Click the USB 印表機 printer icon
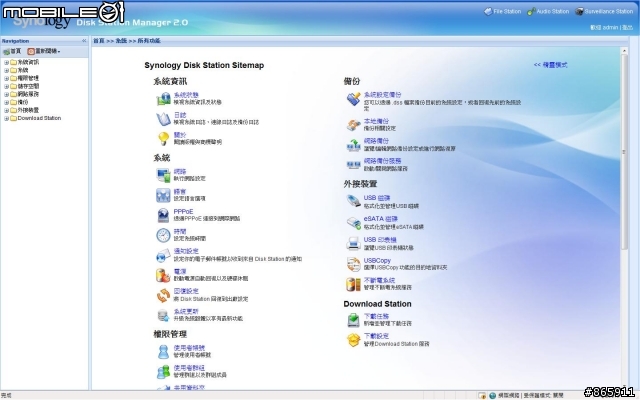640x400 pixels. (353, 243)
